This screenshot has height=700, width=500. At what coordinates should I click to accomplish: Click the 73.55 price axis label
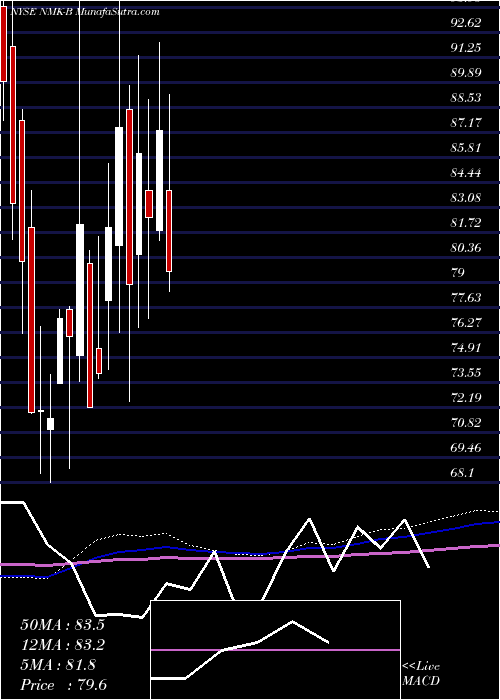coord(466,372)
